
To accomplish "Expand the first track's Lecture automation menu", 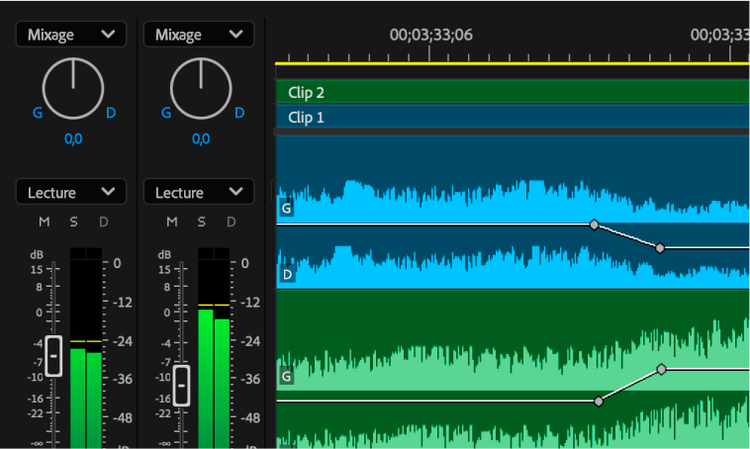I will pos(71,192).
